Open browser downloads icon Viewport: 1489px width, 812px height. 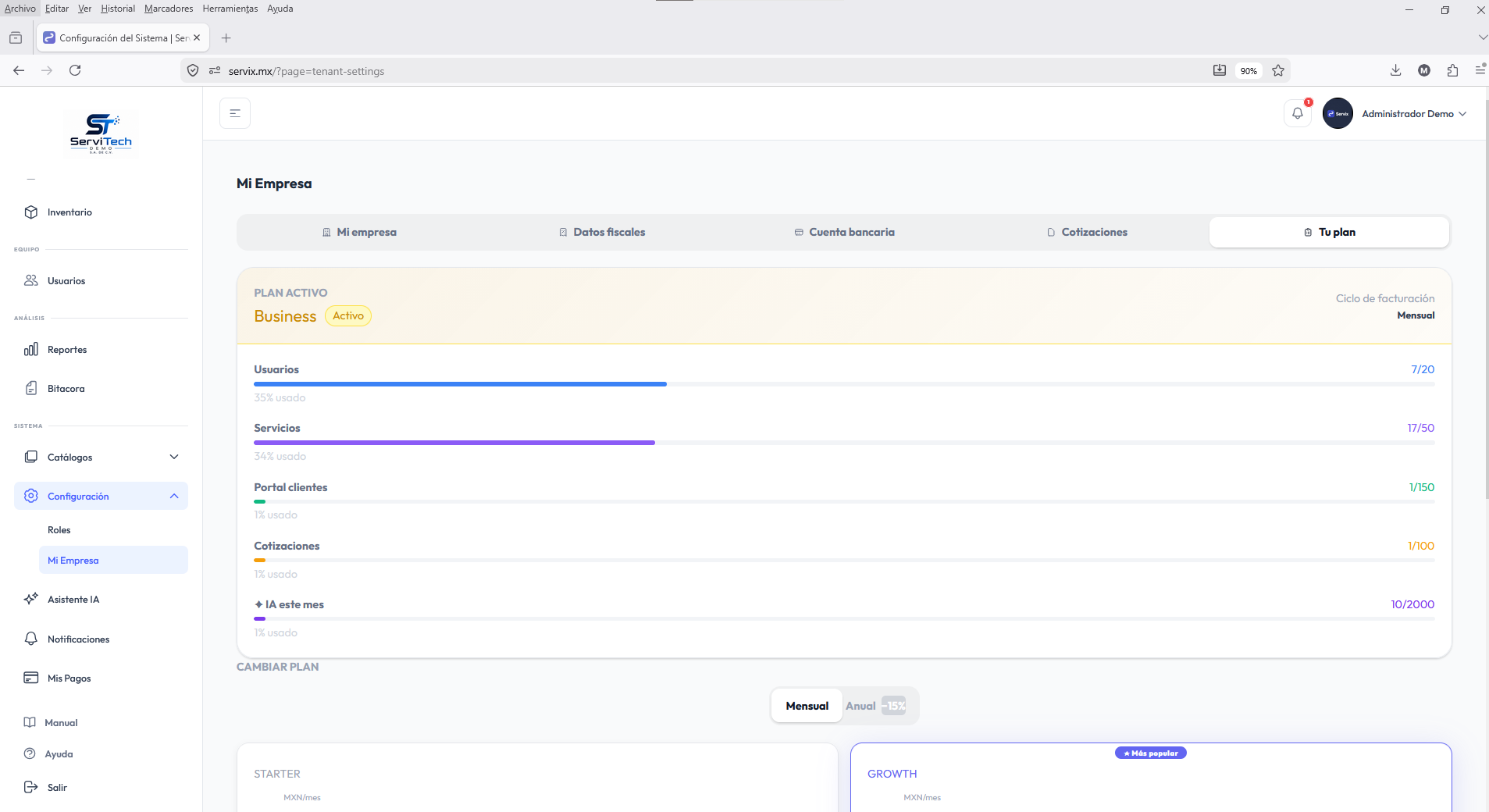pyautogui.click(x=1395, y=70)
